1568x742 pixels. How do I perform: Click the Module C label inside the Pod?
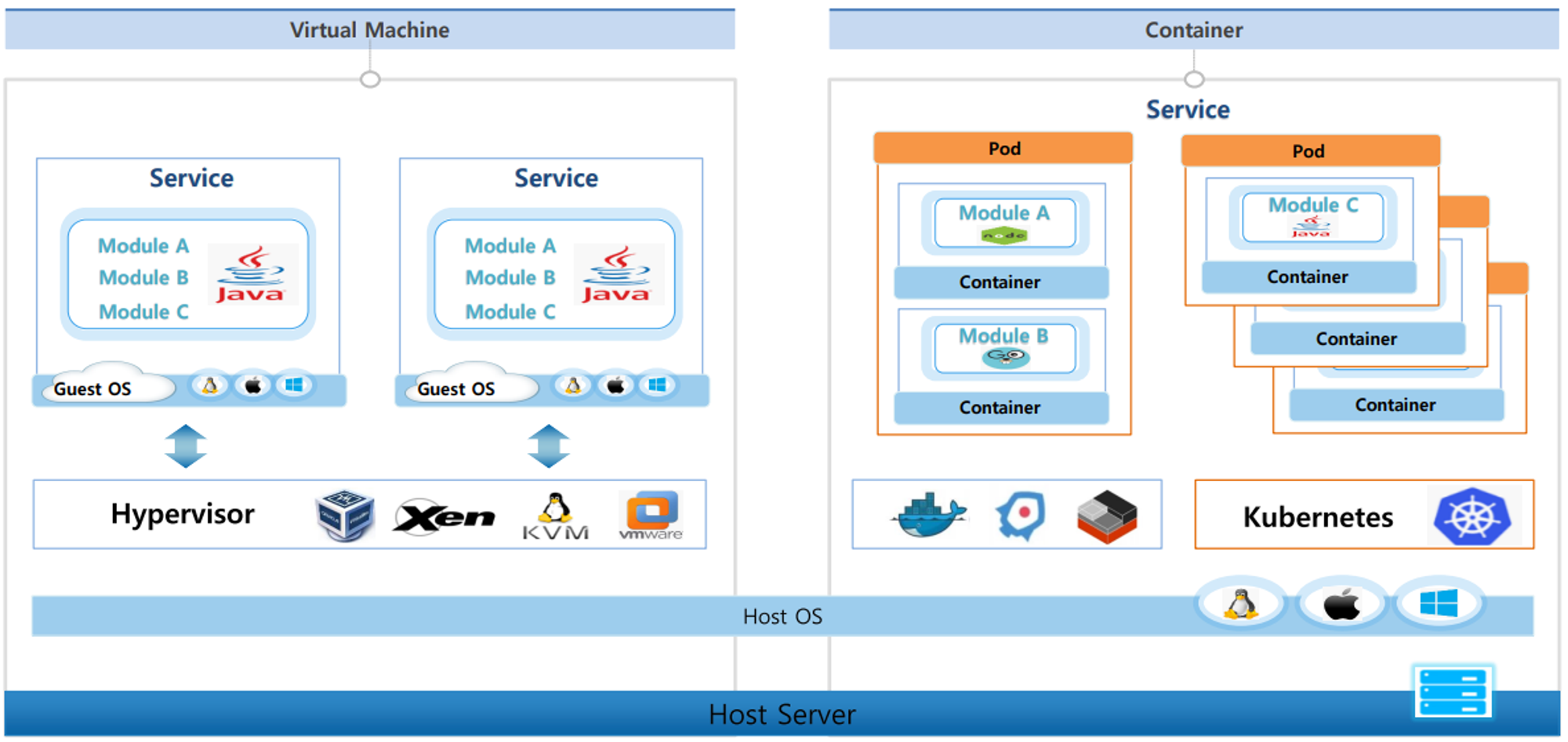[1313, 205]
